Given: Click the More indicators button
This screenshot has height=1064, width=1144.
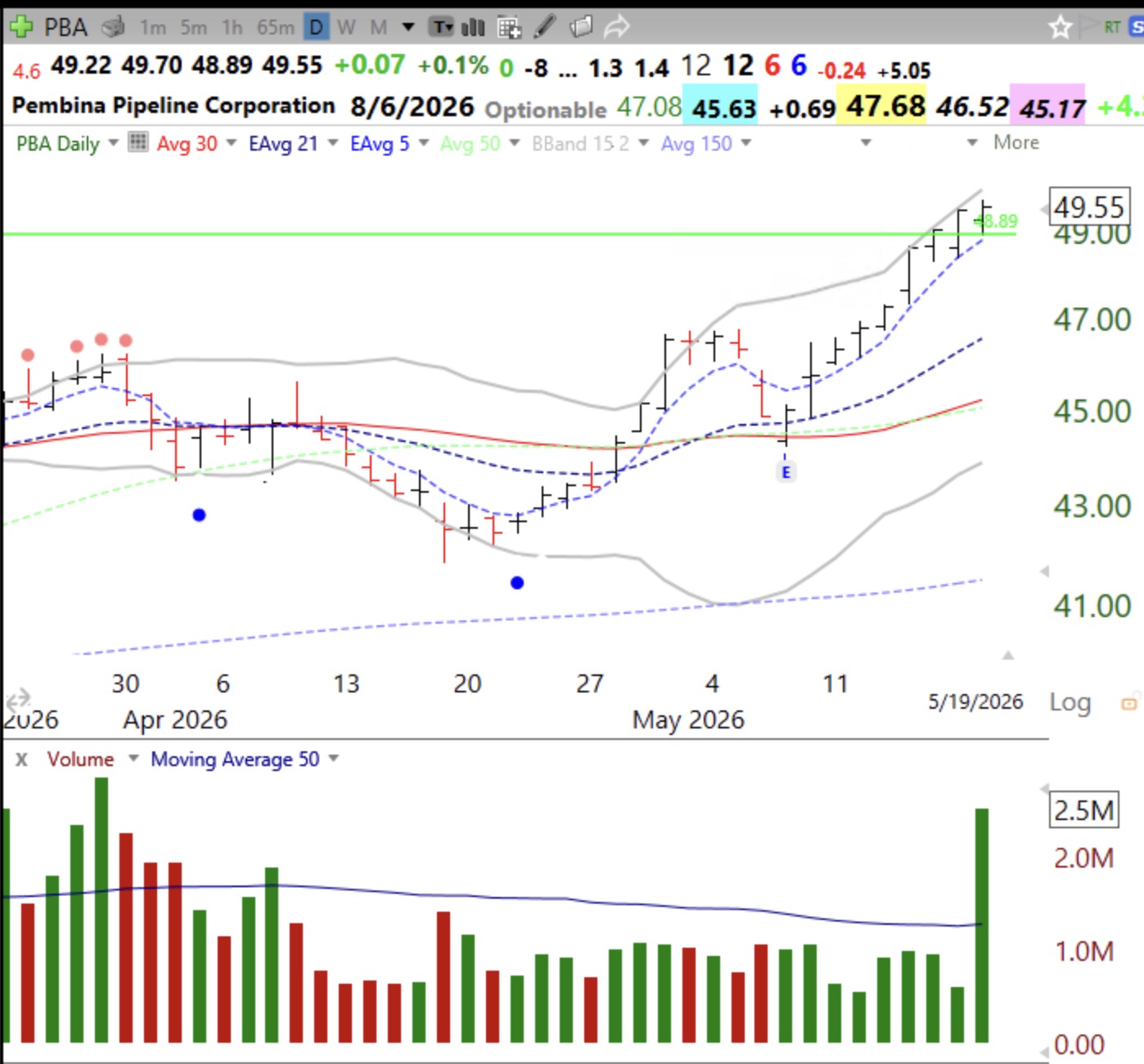Looking at the screenshot, I should pyautogui.click(x=1016, y=142).
